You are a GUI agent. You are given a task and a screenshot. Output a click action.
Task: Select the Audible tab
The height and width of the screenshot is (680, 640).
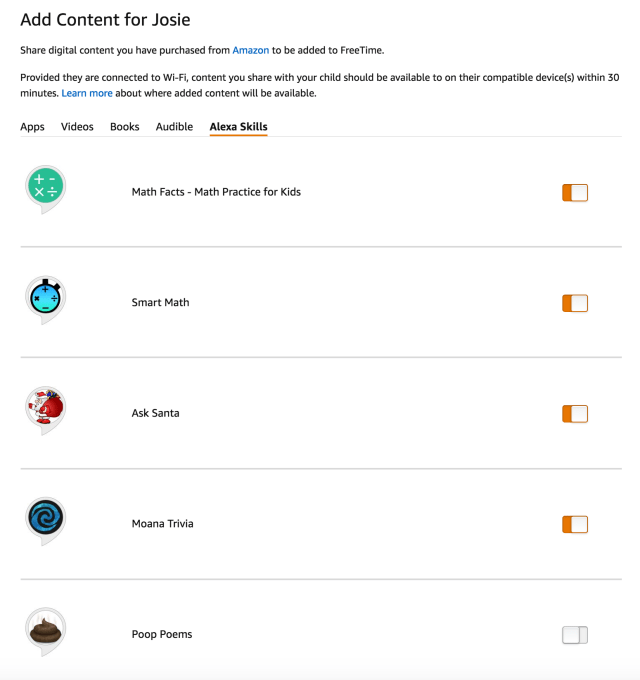(174, 127)
